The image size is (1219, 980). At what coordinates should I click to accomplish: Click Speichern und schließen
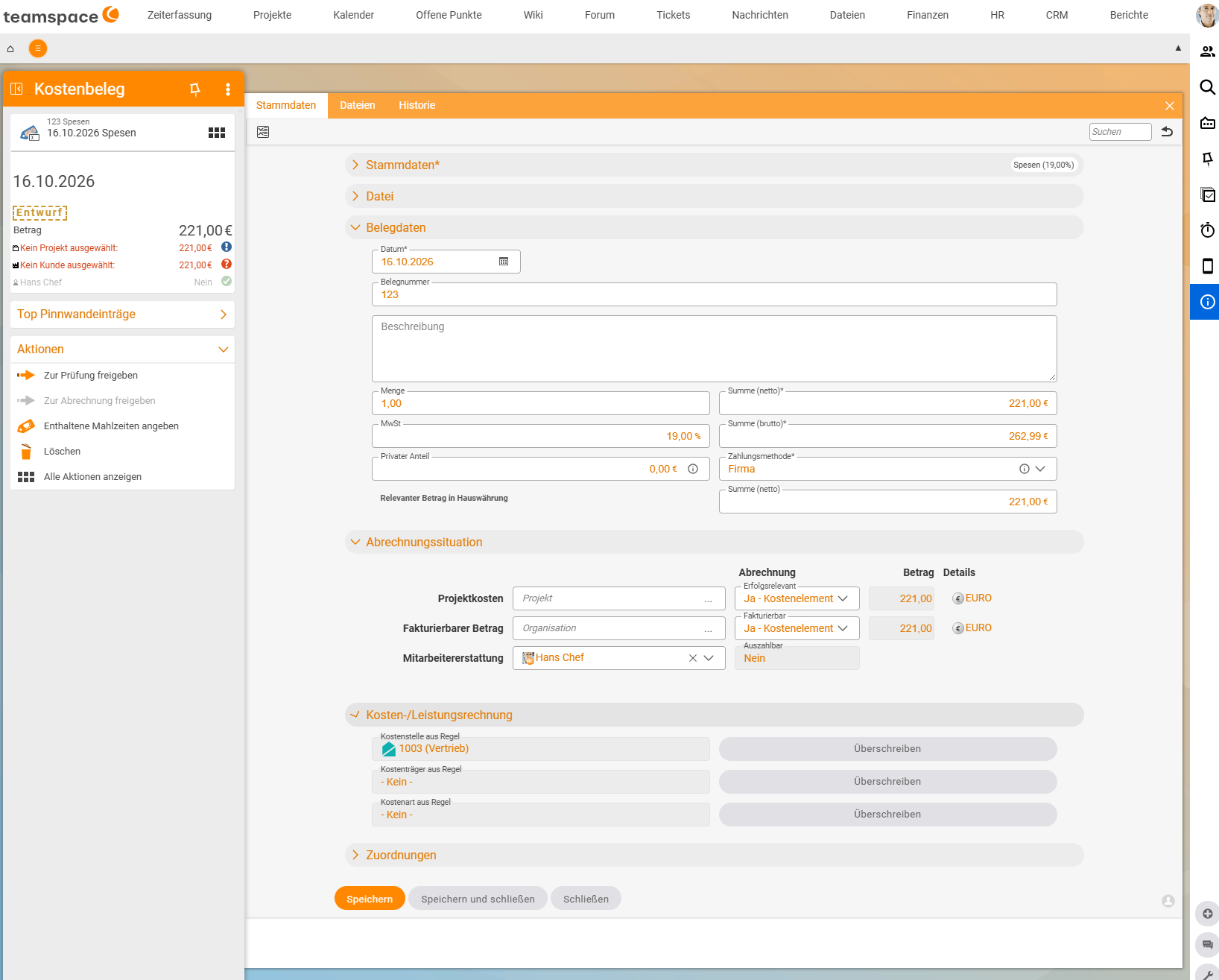(x=478, y=899)
